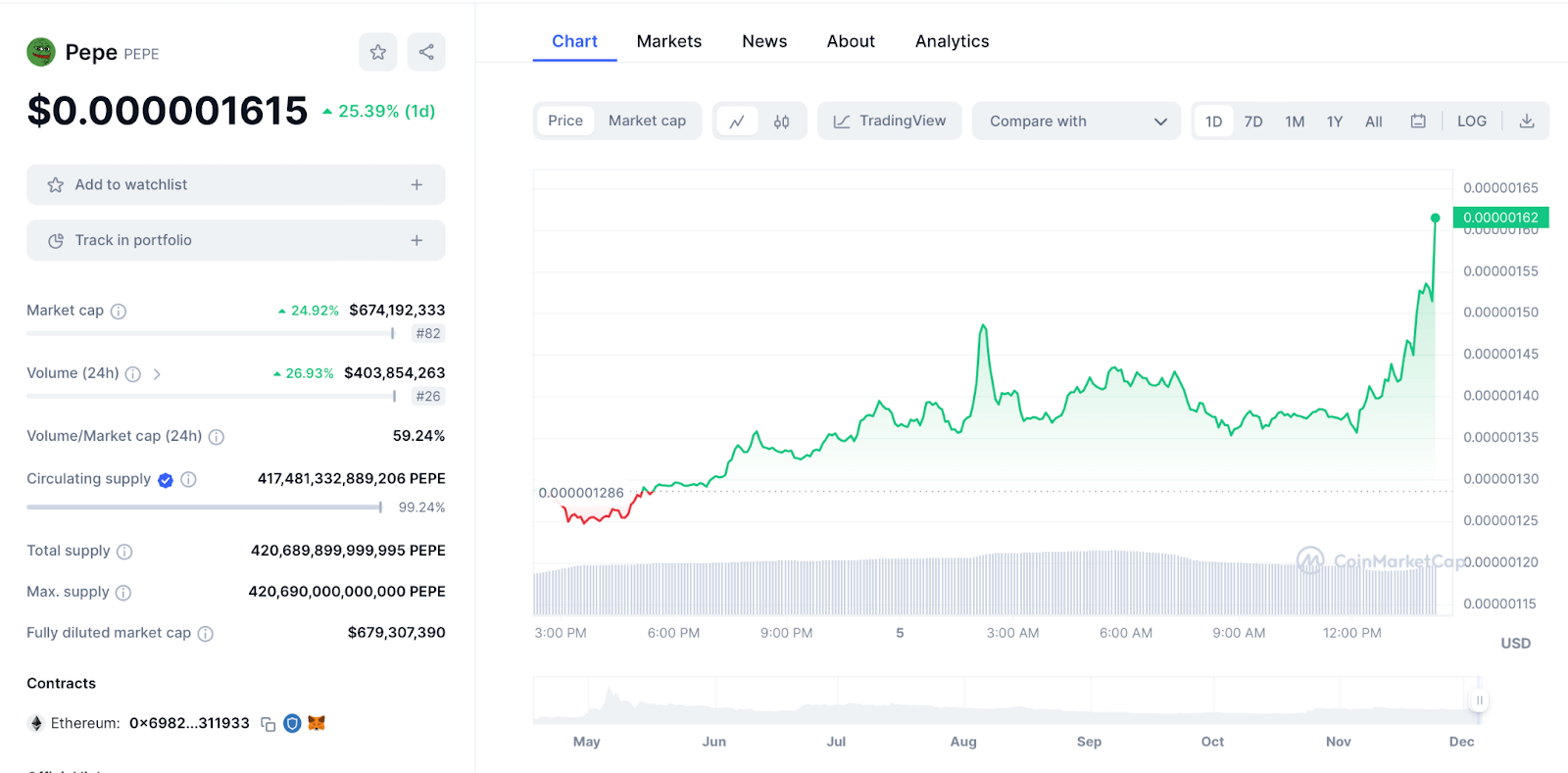The width and height of the screenshot is (1568, 773).
Task: Click the history overview timeline strip
Action: pyautogui.click(x=1006, y=701)
